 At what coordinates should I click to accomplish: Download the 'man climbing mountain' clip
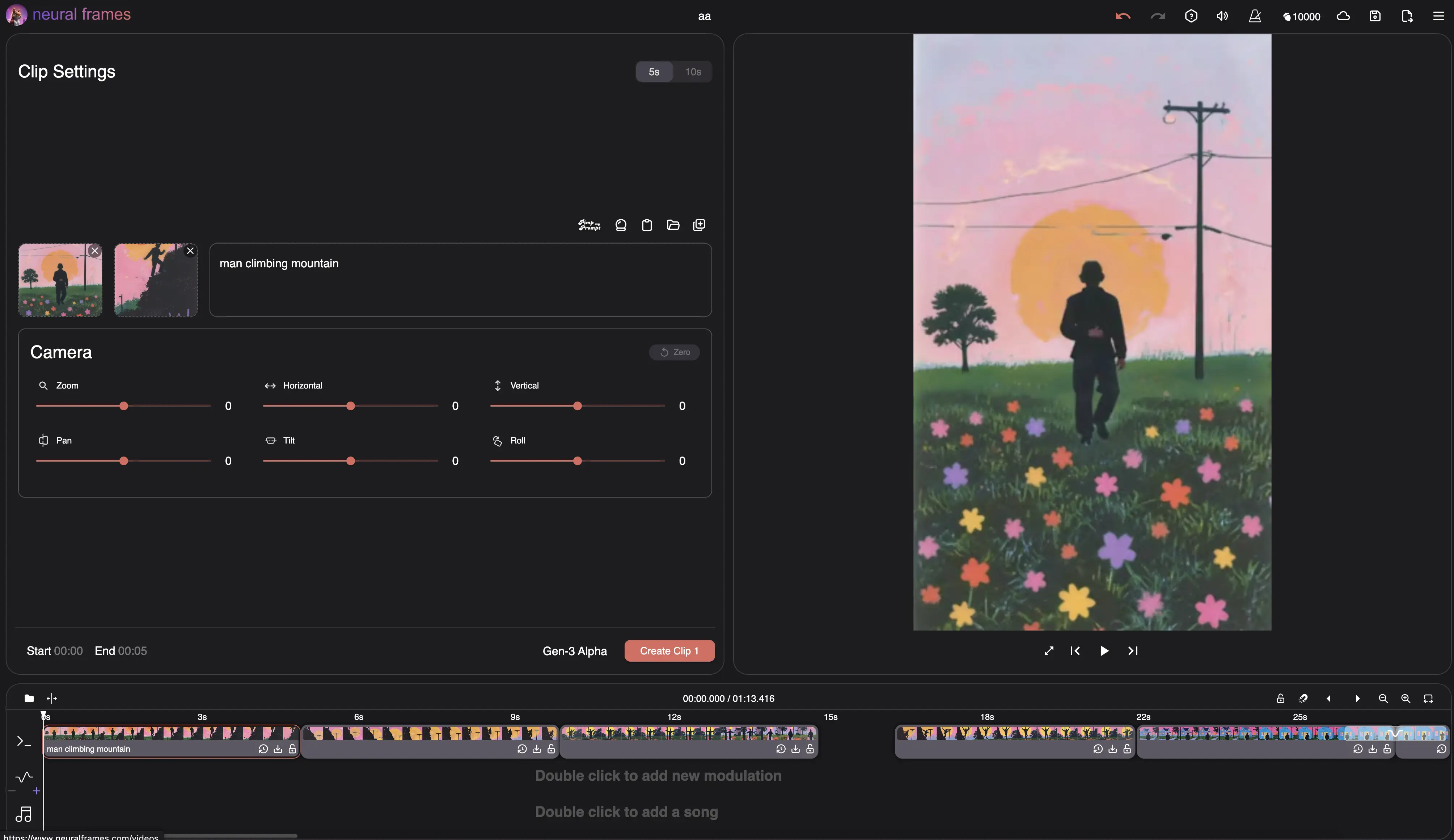tap(278, 749)
